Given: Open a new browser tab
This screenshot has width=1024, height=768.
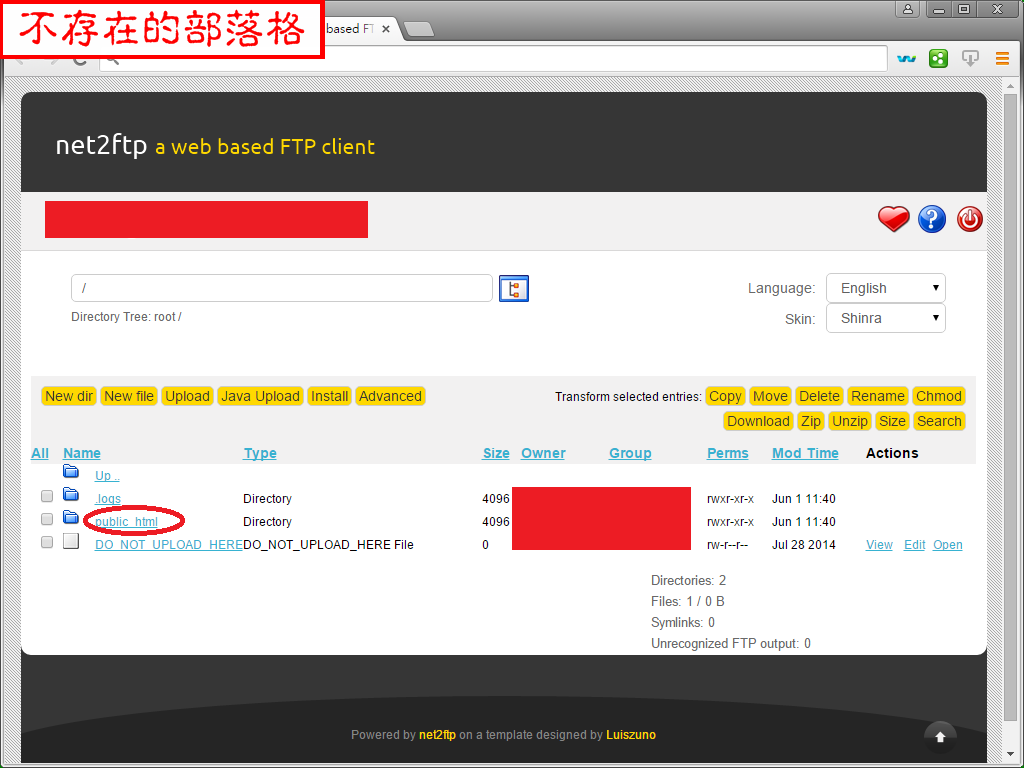Looking at the screenshot, I should point(419,29).
